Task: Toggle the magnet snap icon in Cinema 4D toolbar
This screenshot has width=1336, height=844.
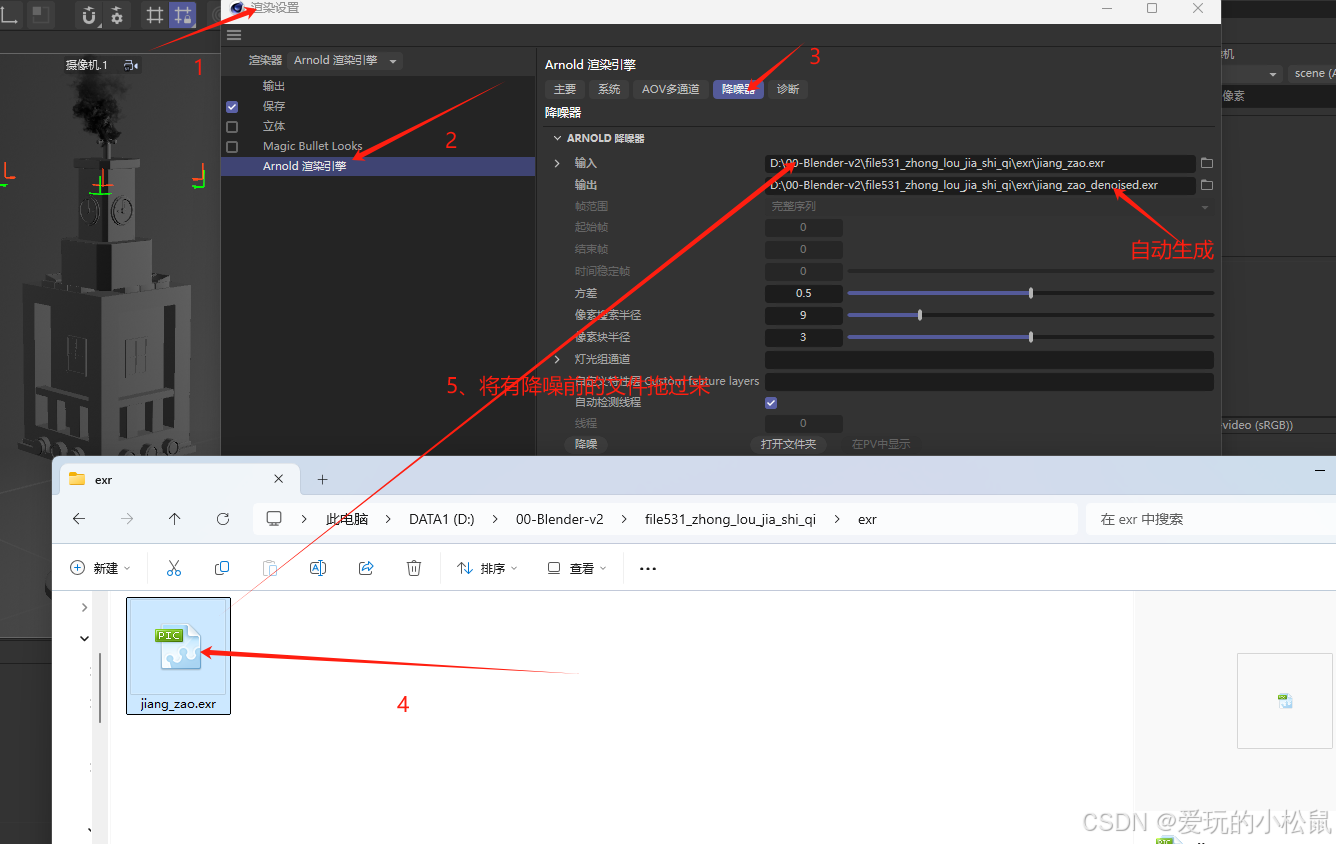Action: pyautogui.click(x=89, y=15)
